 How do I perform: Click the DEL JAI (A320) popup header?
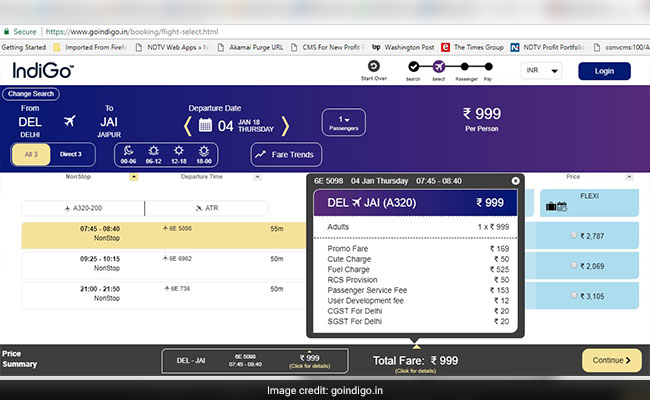tap(415, 203)
